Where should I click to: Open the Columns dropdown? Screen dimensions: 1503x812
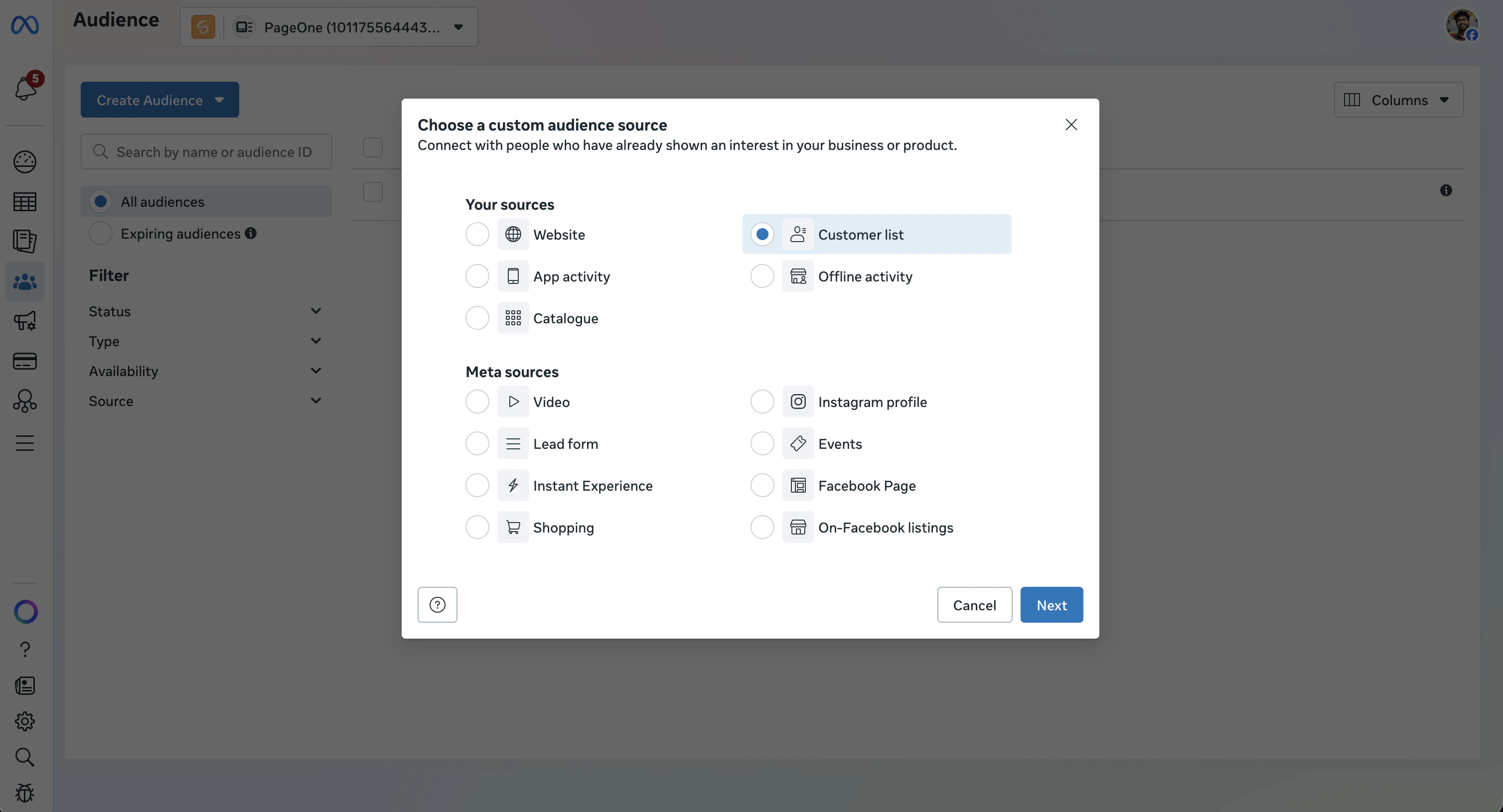point(1398,100)
